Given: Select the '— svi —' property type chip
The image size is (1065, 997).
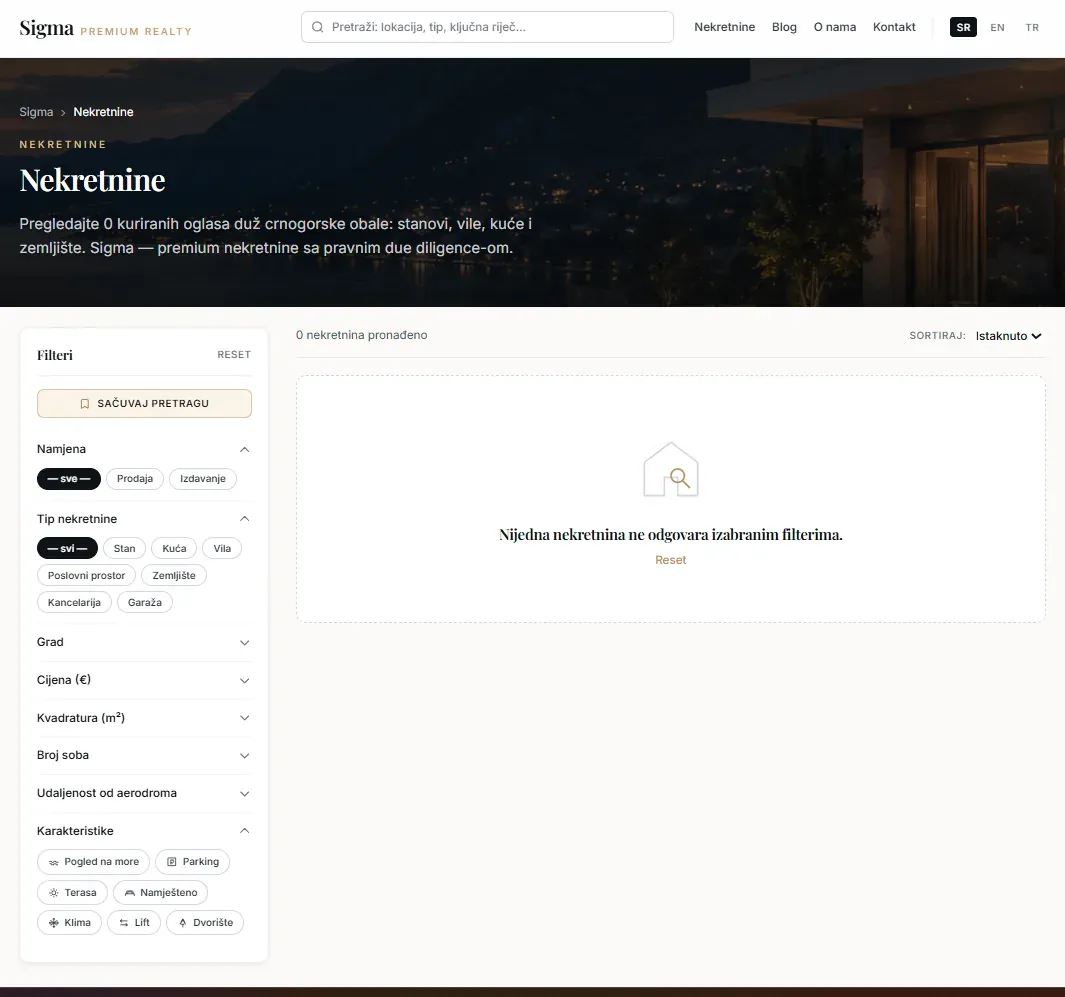Looking at the screenshot, I should click(67, 548).
